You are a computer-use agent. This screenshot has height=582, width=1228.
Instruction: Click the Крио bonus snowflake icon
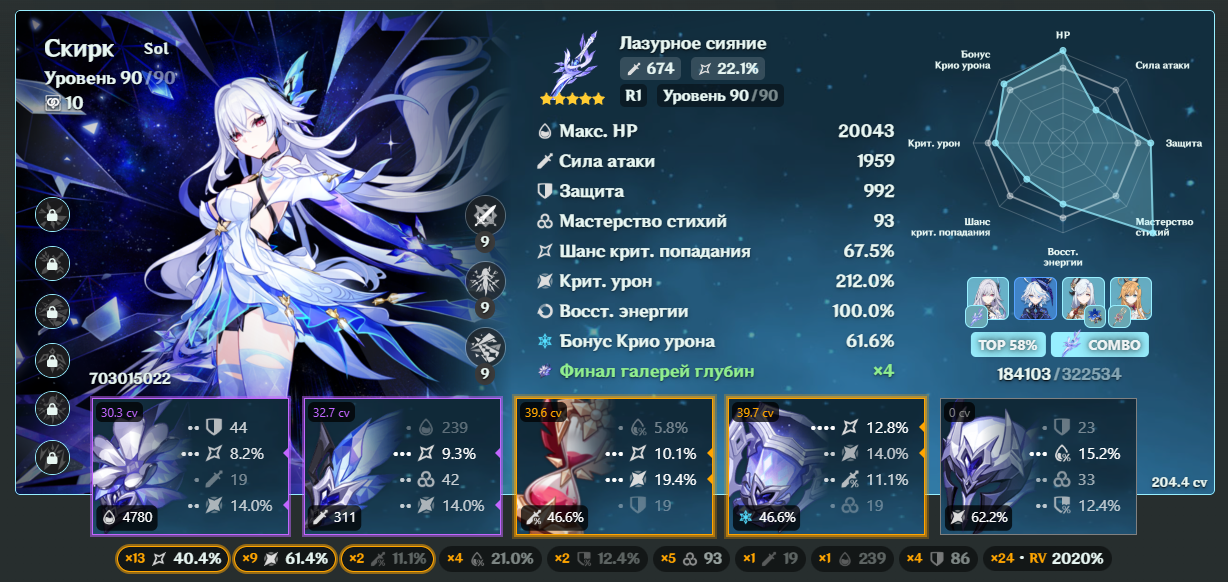tap(544, 342)
